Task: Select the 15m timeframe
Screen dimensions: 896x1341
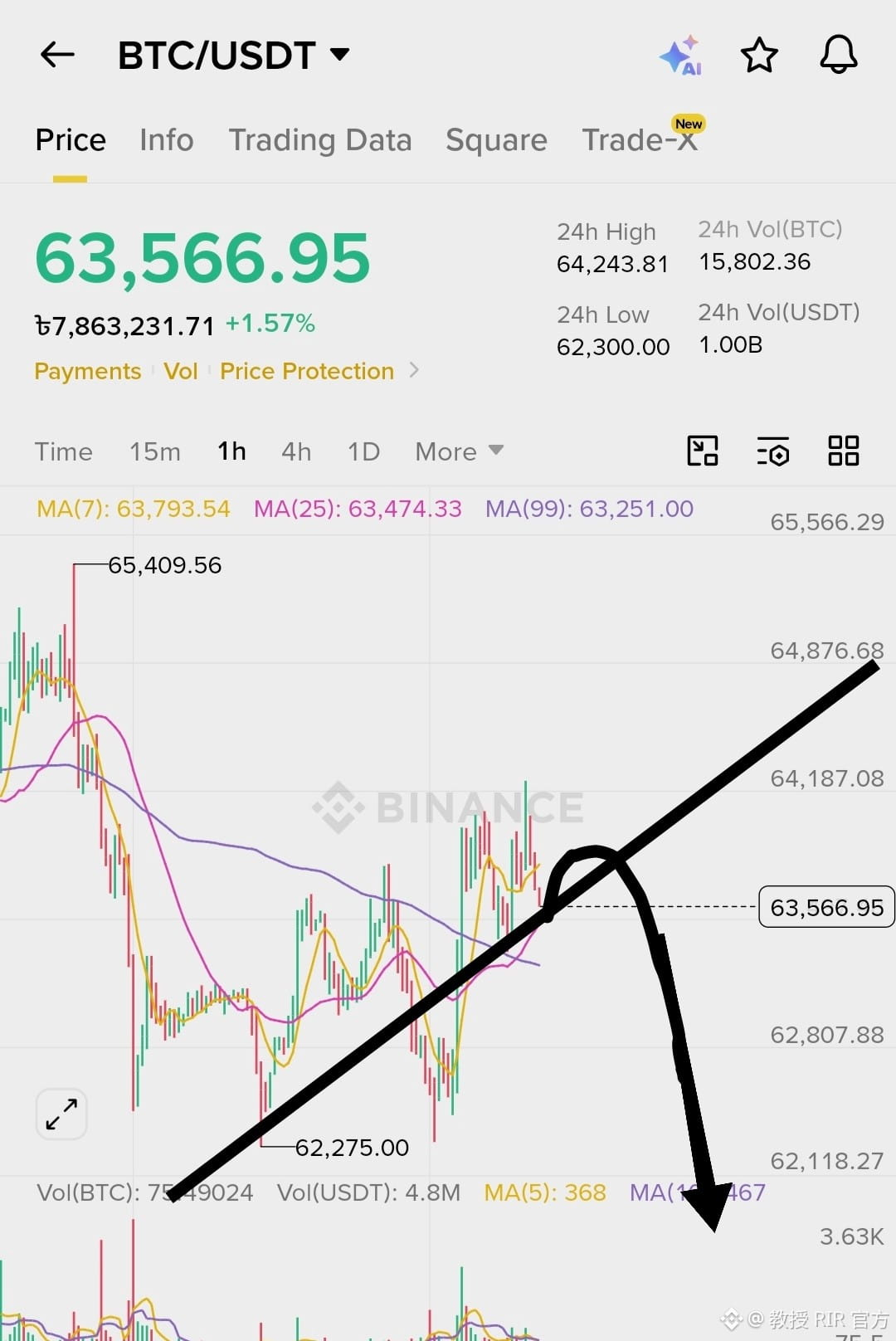Action: coord(155,451)
